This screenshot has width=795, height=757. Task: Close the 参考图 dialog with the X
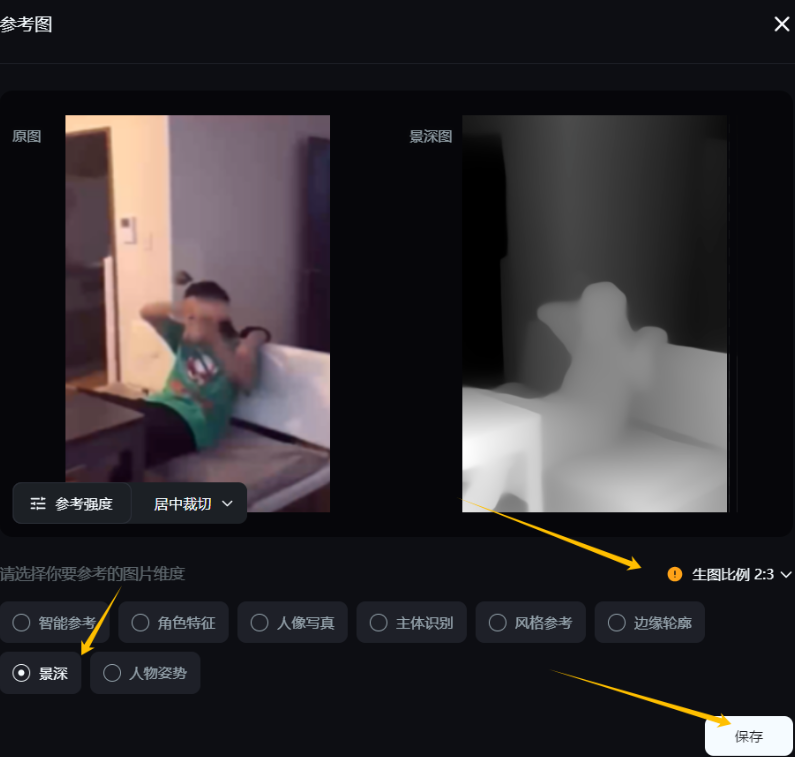point(781,24)
